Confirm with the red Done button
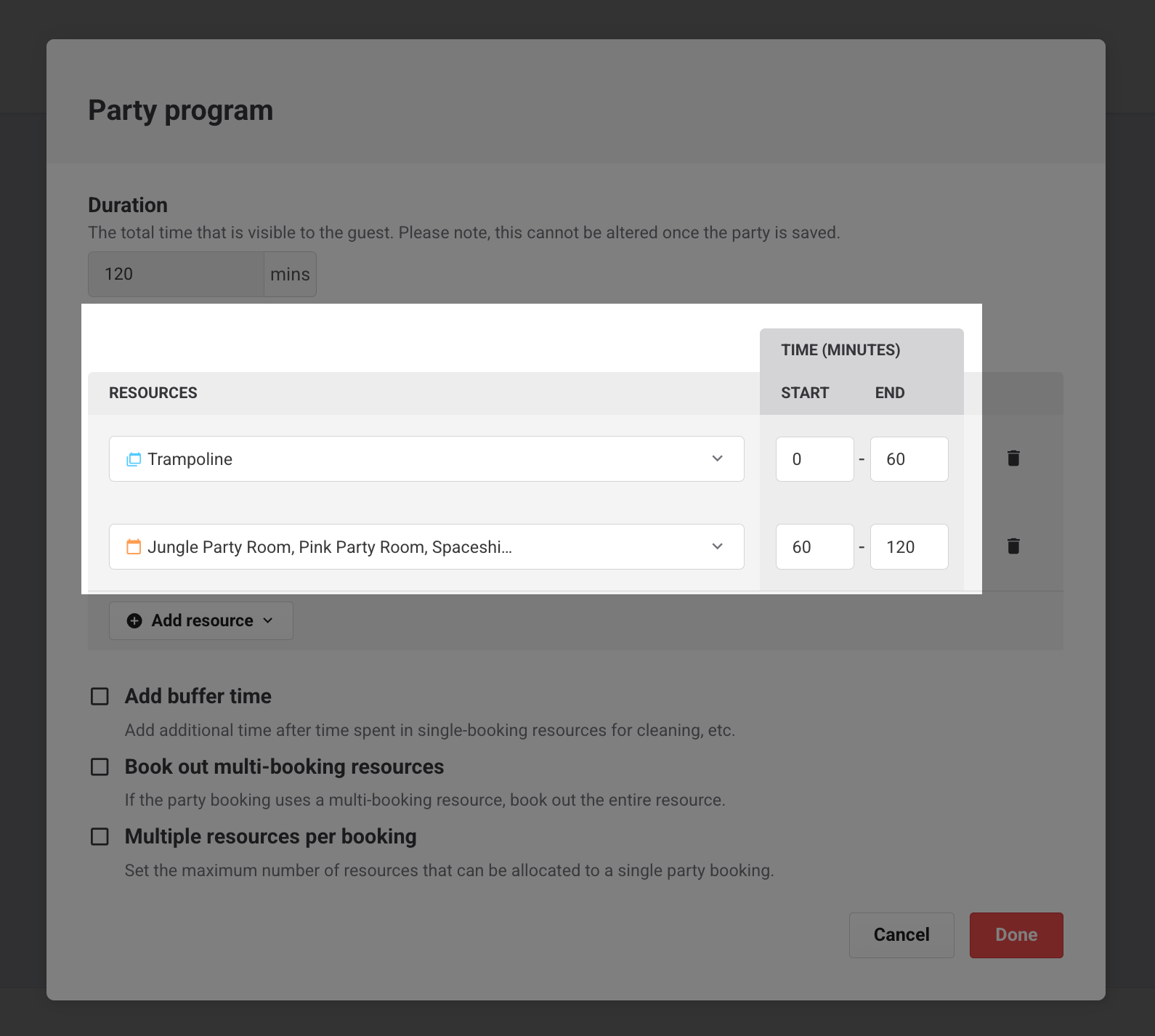This screenshot has height=1036, width=1155. click(x=1016, y=935)
